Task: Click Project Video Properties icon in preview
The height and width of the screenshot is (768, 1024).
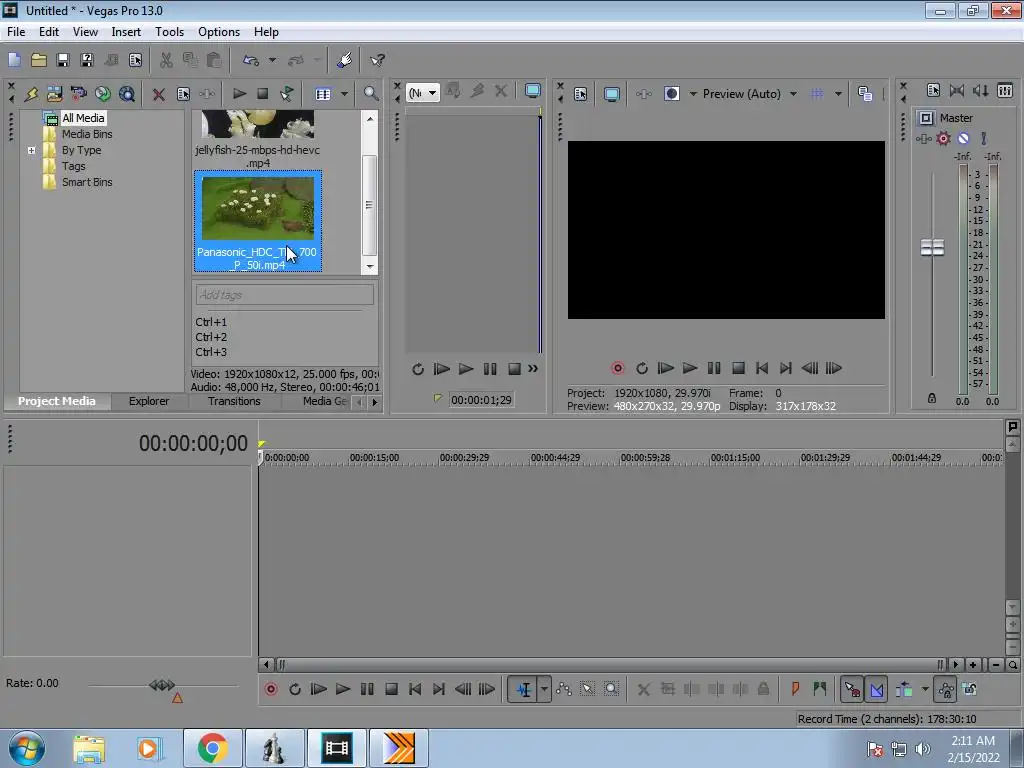Action: coord(581,94)
